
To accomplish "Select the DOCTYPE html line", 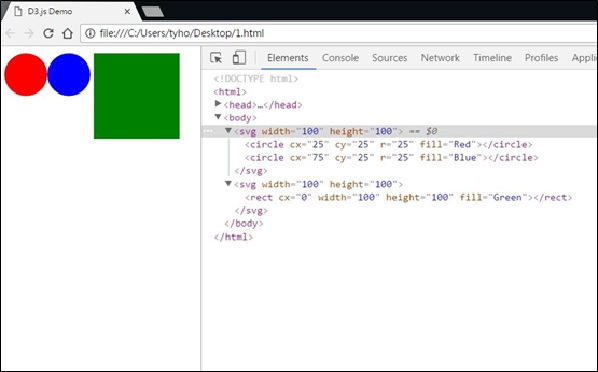I will 256,79.
